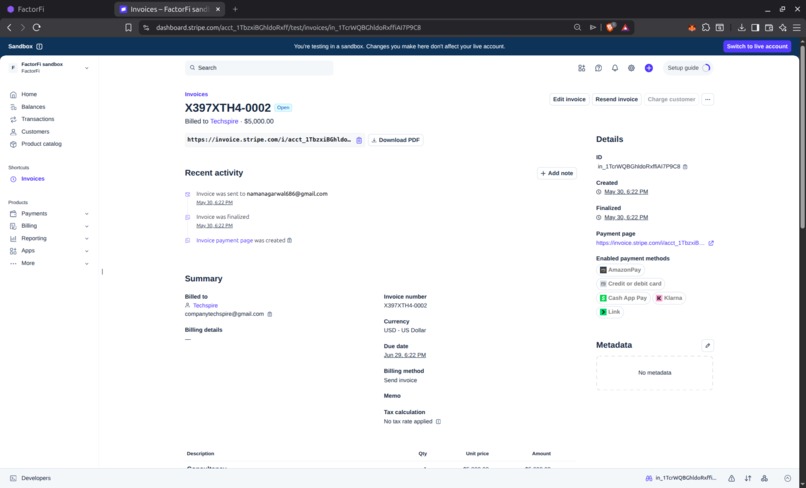Switch to live account
This screenshot has height=488, width=806.
[x=757, y=46]
